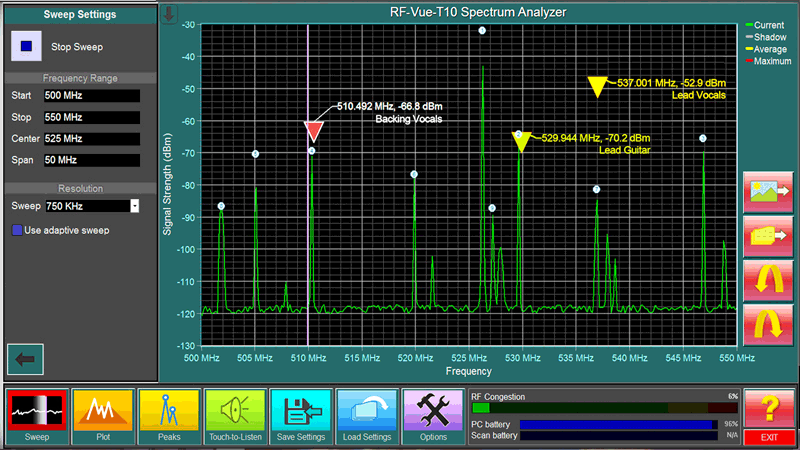
Task: Click the down arrow icon beside chart title
Action: tap(169, 14)
